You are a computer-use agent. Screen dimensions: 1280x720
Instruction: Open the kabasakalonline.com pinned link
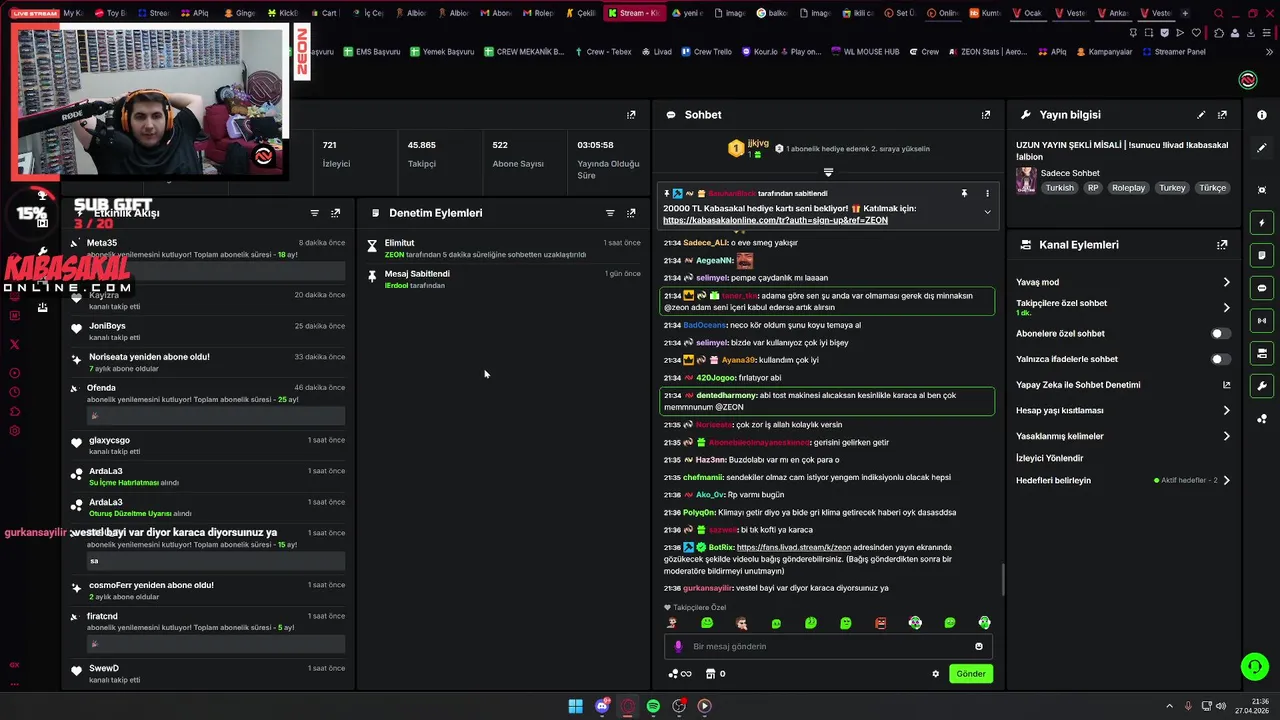pyautogui.click(x=775, y=220)
